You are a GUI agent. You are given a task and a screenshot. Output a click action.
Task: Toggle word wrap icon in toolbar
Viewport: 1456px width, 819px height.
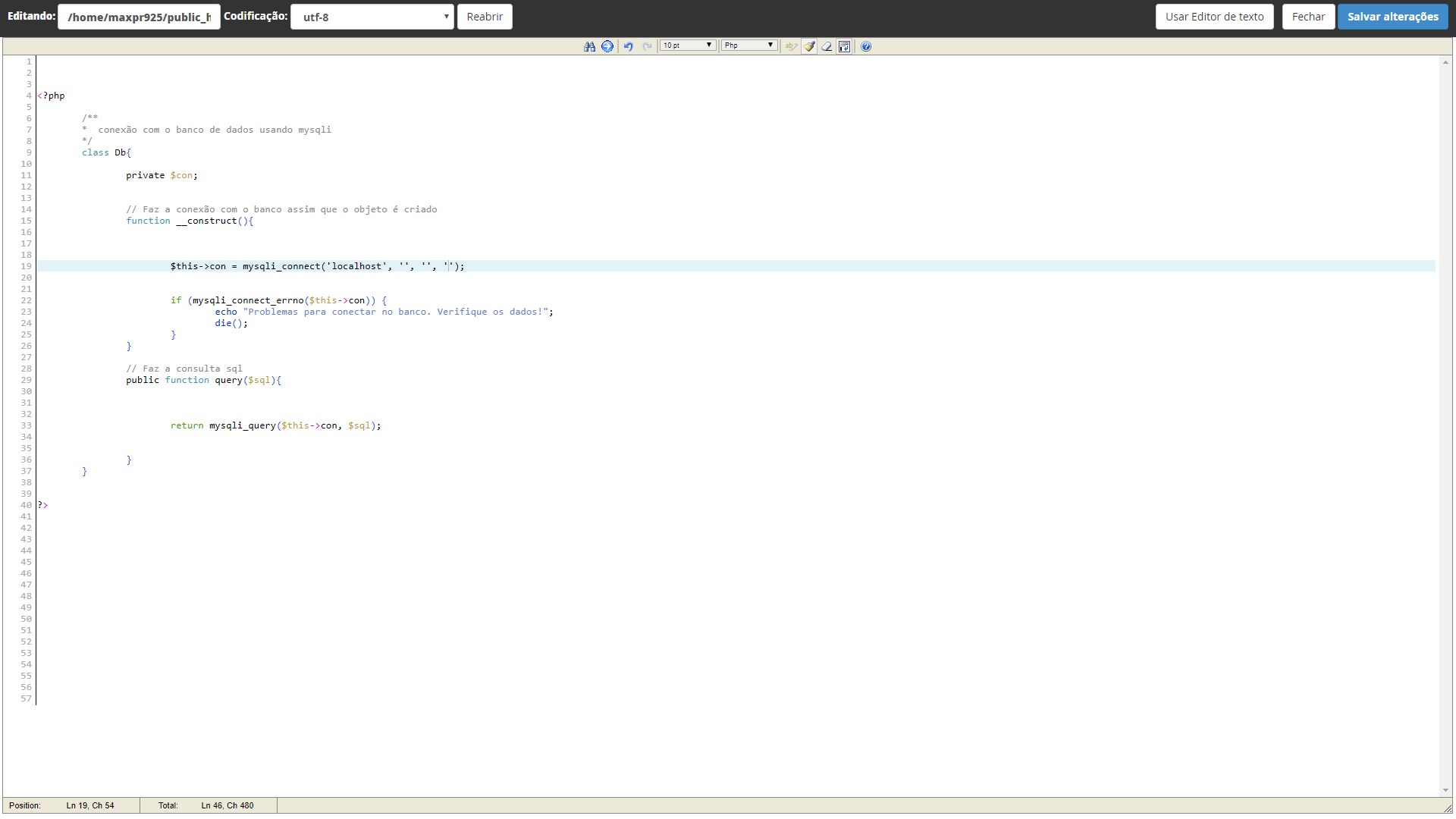[x=844, y=46]
